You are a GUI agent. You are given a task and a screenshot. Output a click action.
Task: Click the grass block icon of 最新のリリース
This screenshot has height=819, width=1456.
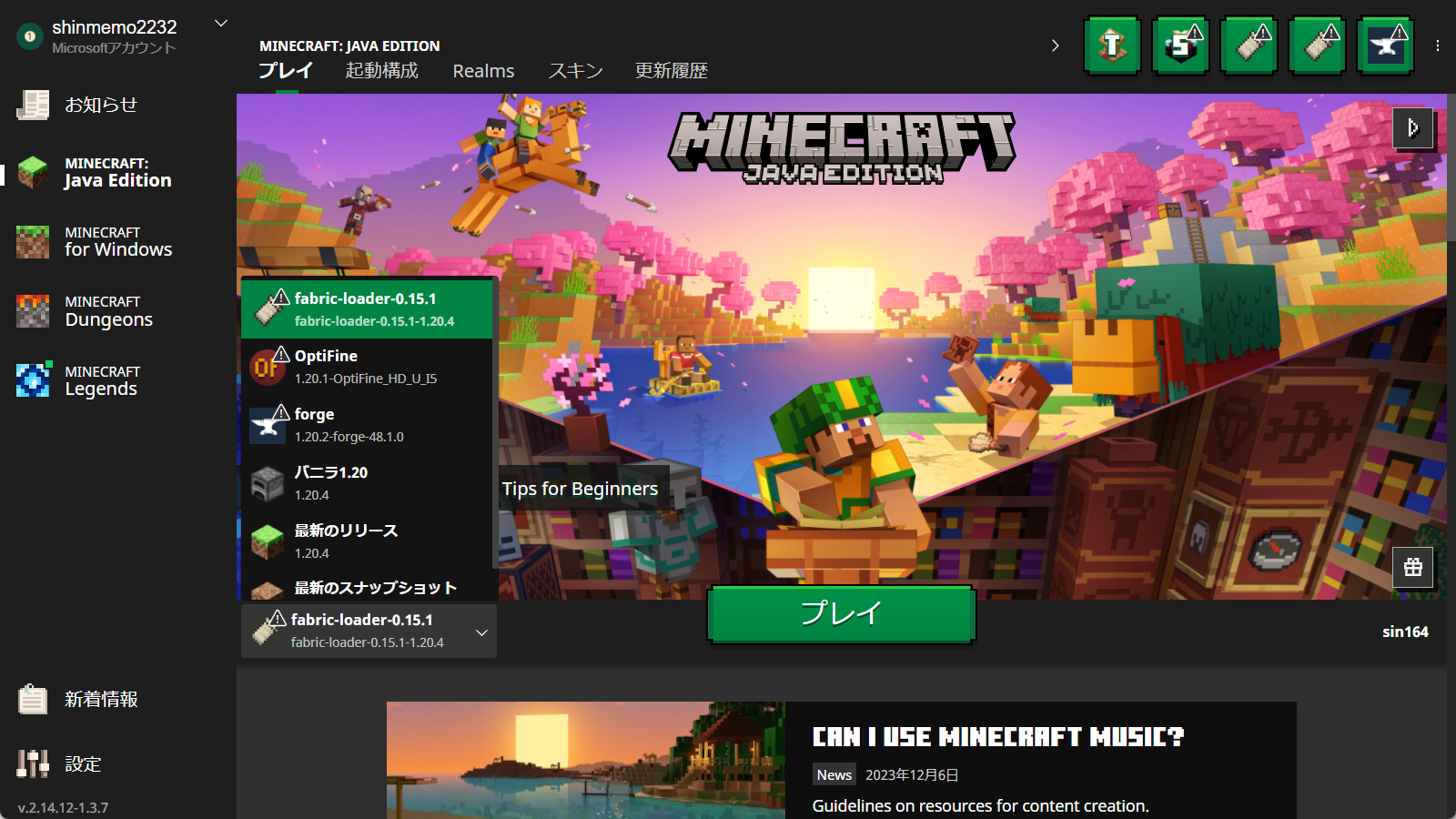tap(268, 541)
